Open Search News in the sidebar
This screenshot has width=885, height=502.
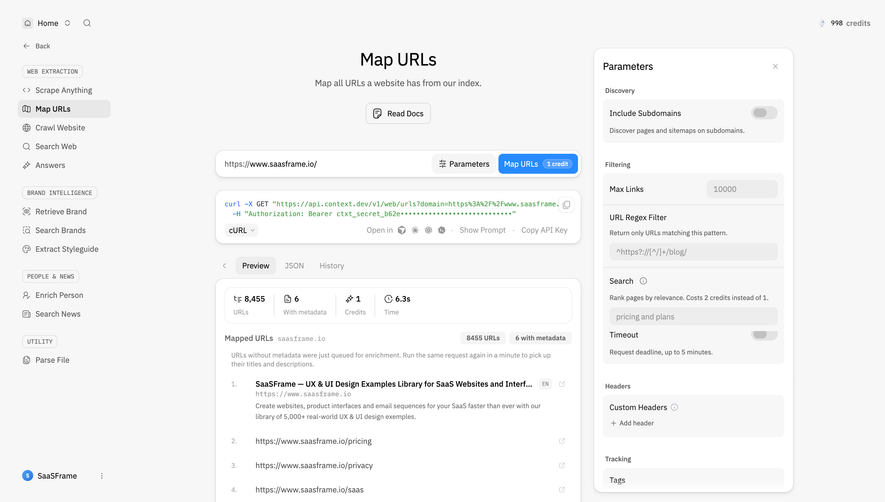click(x=64, y=314)
